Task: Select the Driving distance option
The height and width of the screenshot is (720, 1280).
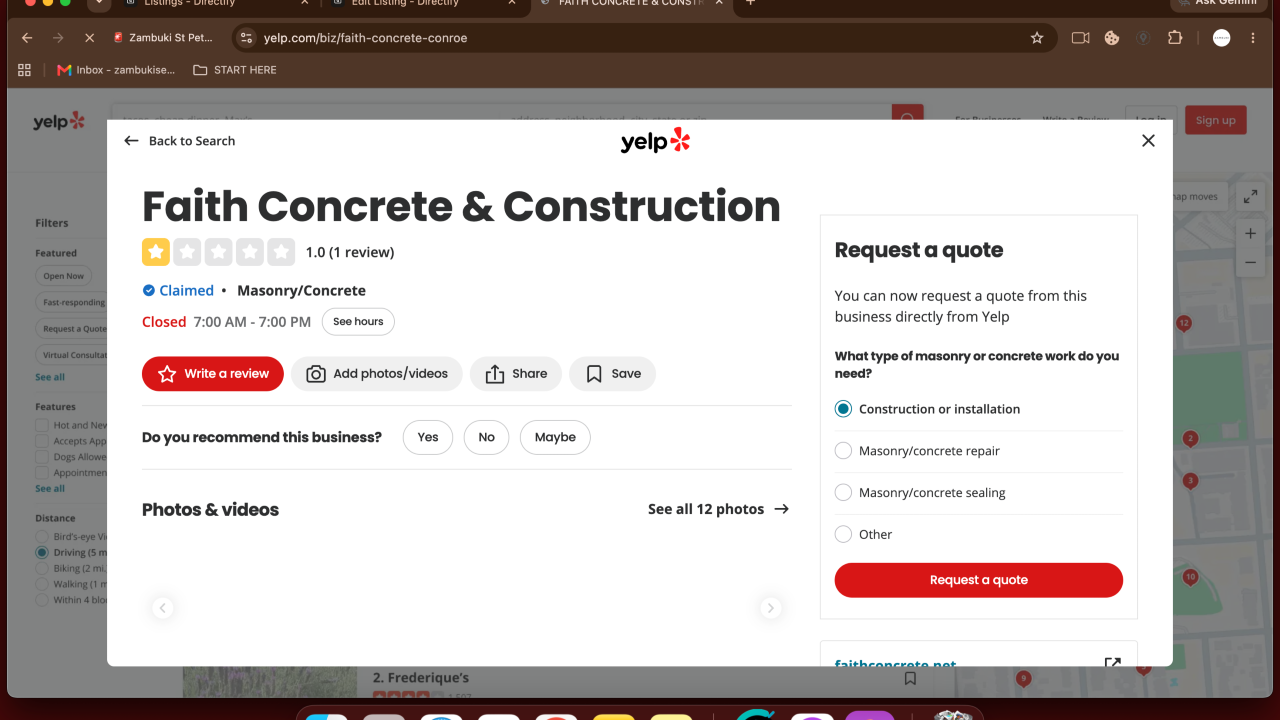Action: click(x=42, y=552)
